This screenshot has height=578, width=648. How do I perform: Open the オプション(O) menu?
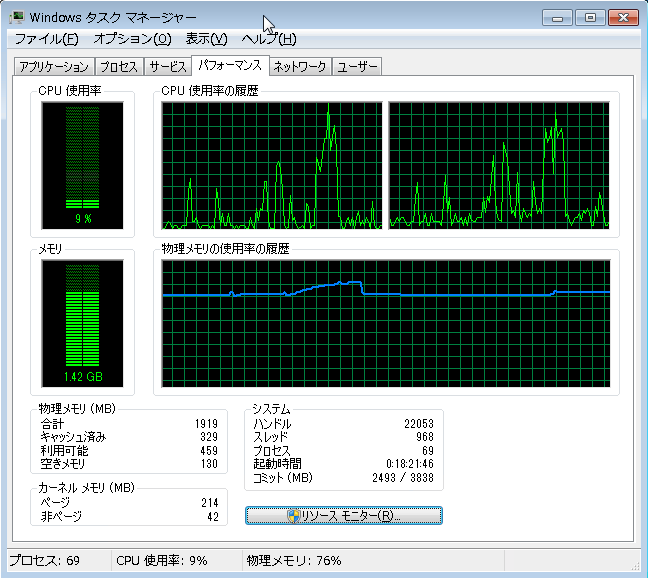pyautogui.click(x=132, y=39)
